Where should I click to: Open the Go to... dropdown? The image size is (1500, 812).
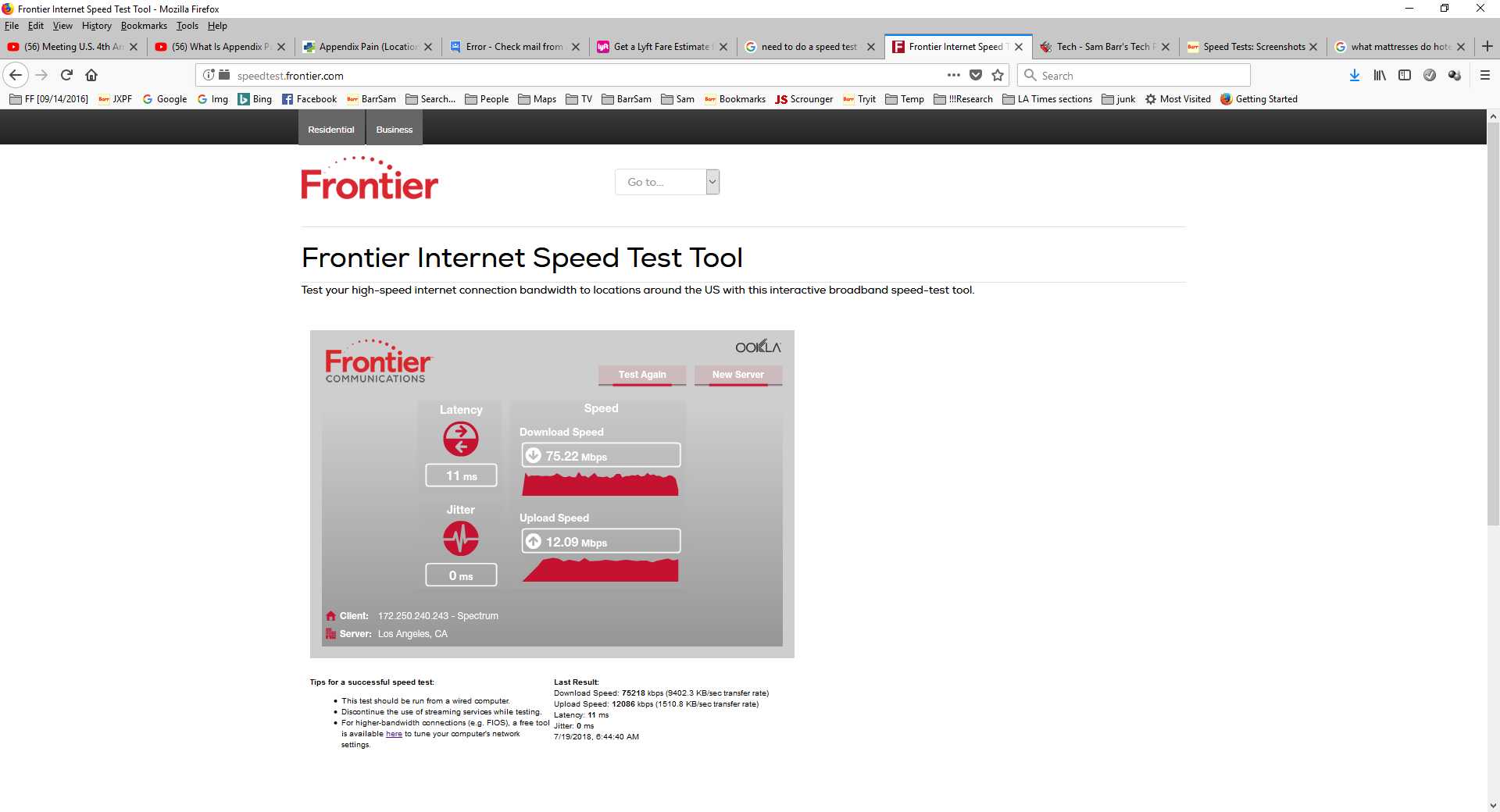667,182
